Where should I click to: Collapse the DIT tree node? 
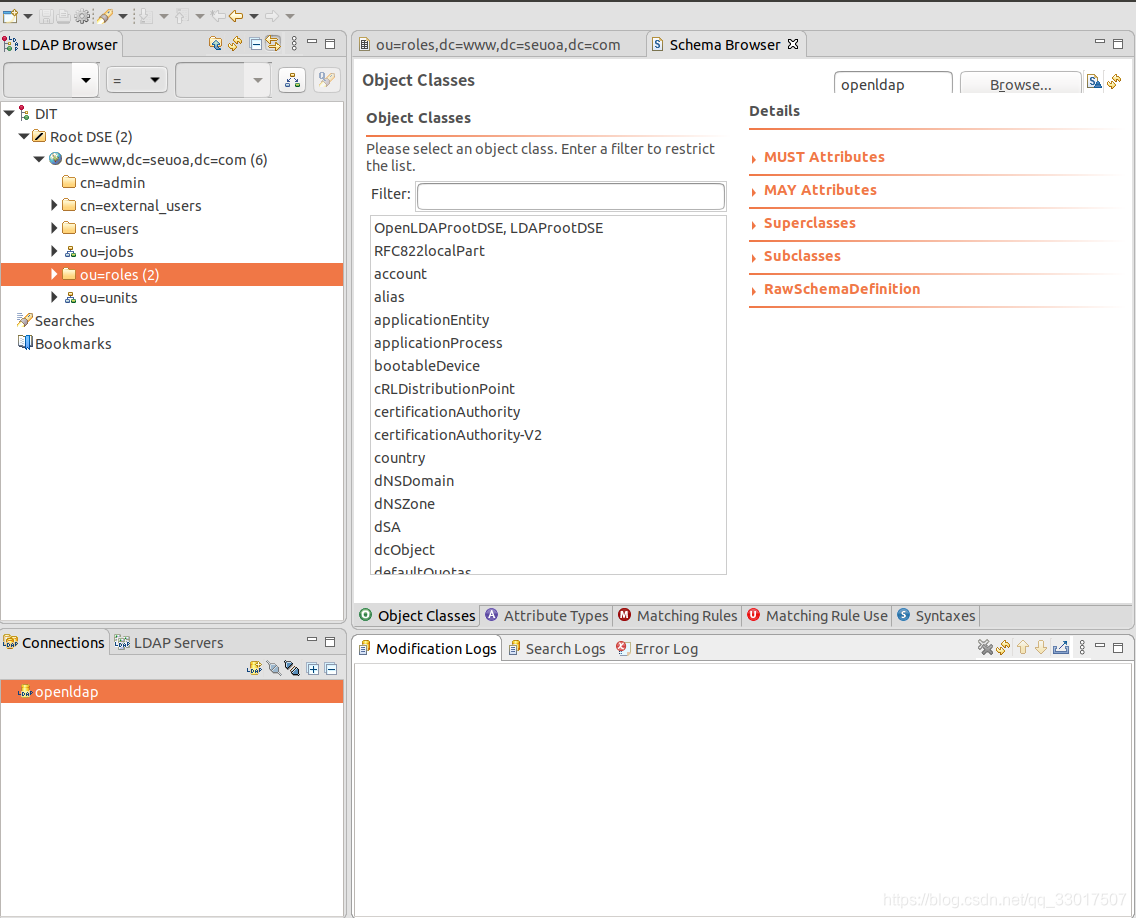[x=9, y=113]
